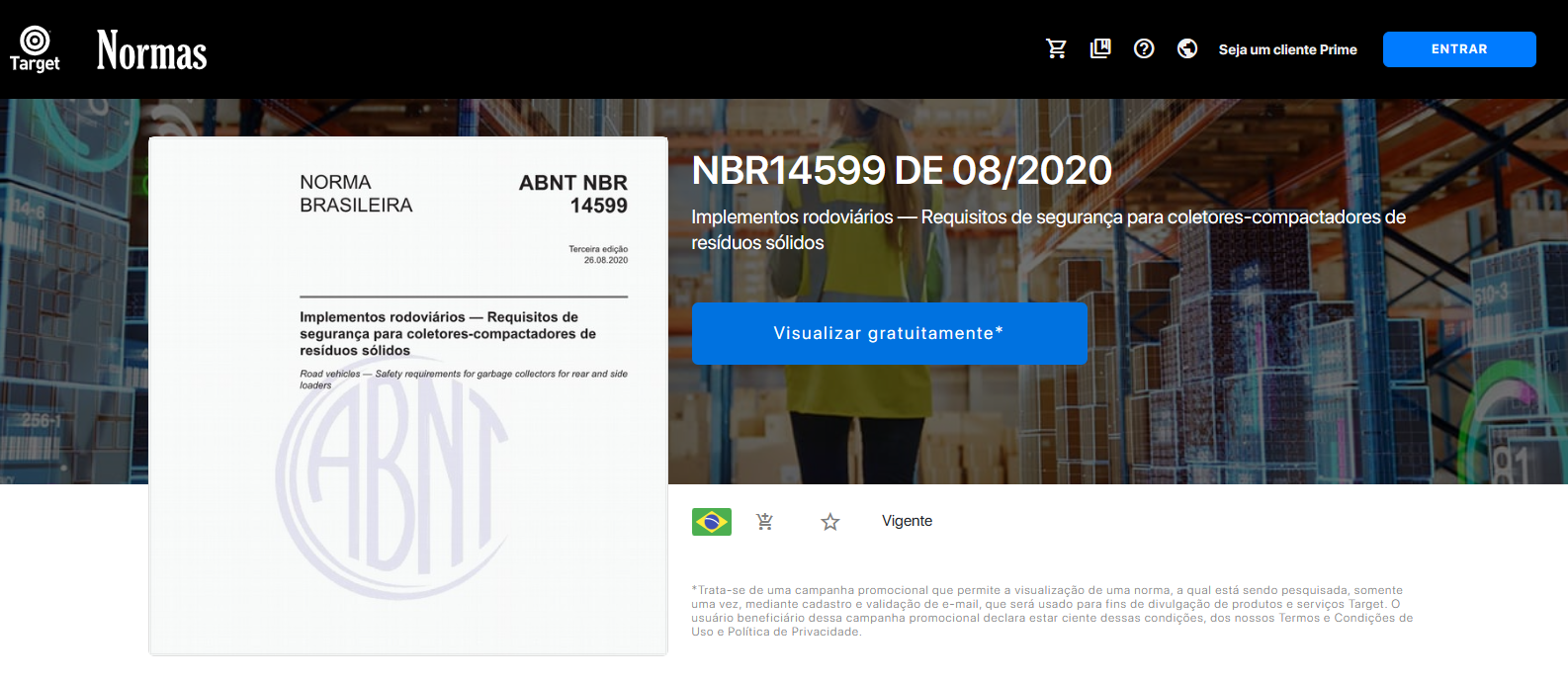
Task: Click the 'Vigente' status label
Action: point(907,521)
